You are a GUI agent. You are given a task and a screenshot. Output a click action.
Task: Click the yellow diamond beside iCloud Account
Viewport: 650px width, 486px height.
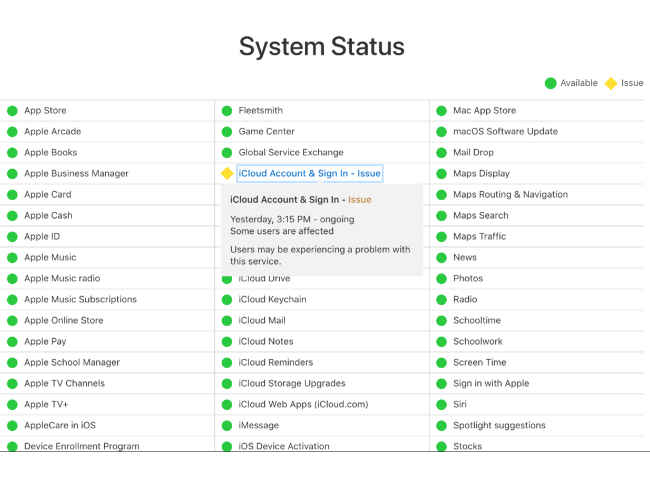227,173
